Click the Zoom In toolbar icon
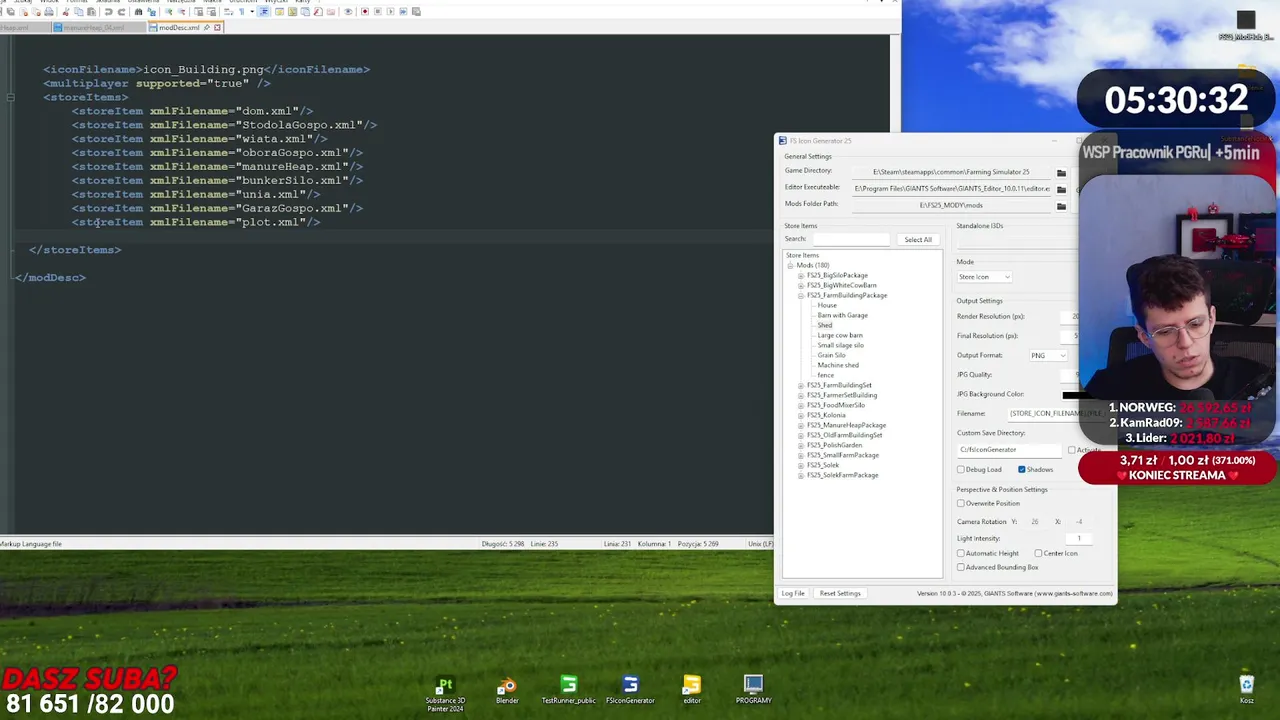This screenshot has width=1280, height=720. coord(168,12)
